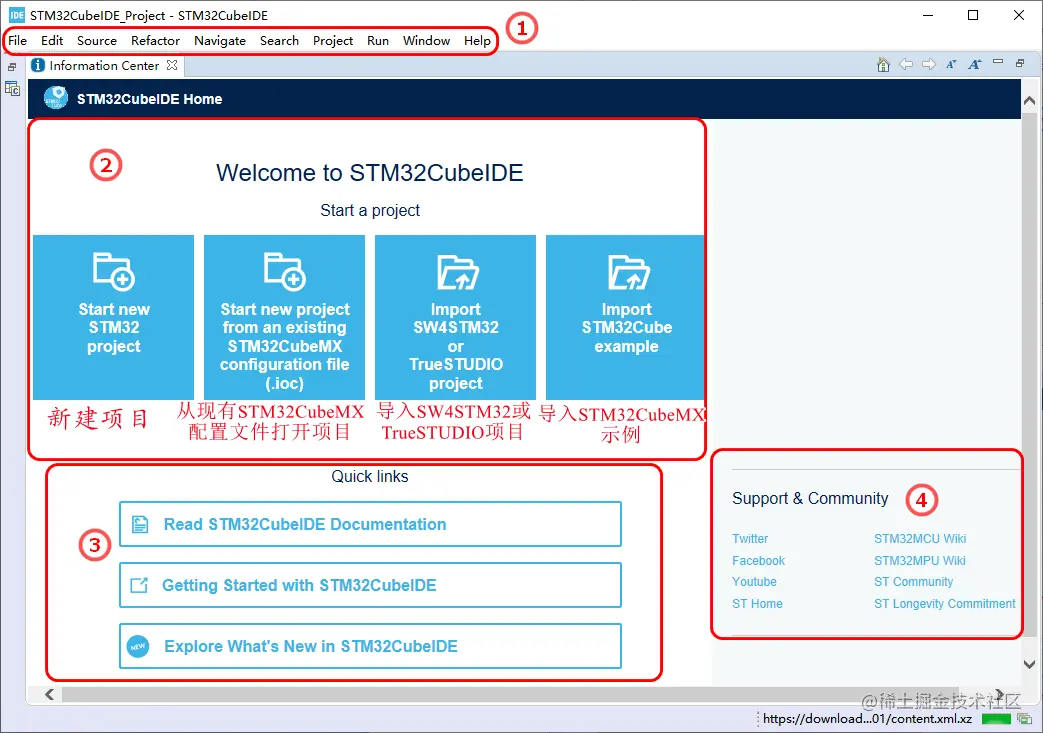Open the Youtube link
The width and height of the screenshot is (1043, 733).
(x=754, y=581)
